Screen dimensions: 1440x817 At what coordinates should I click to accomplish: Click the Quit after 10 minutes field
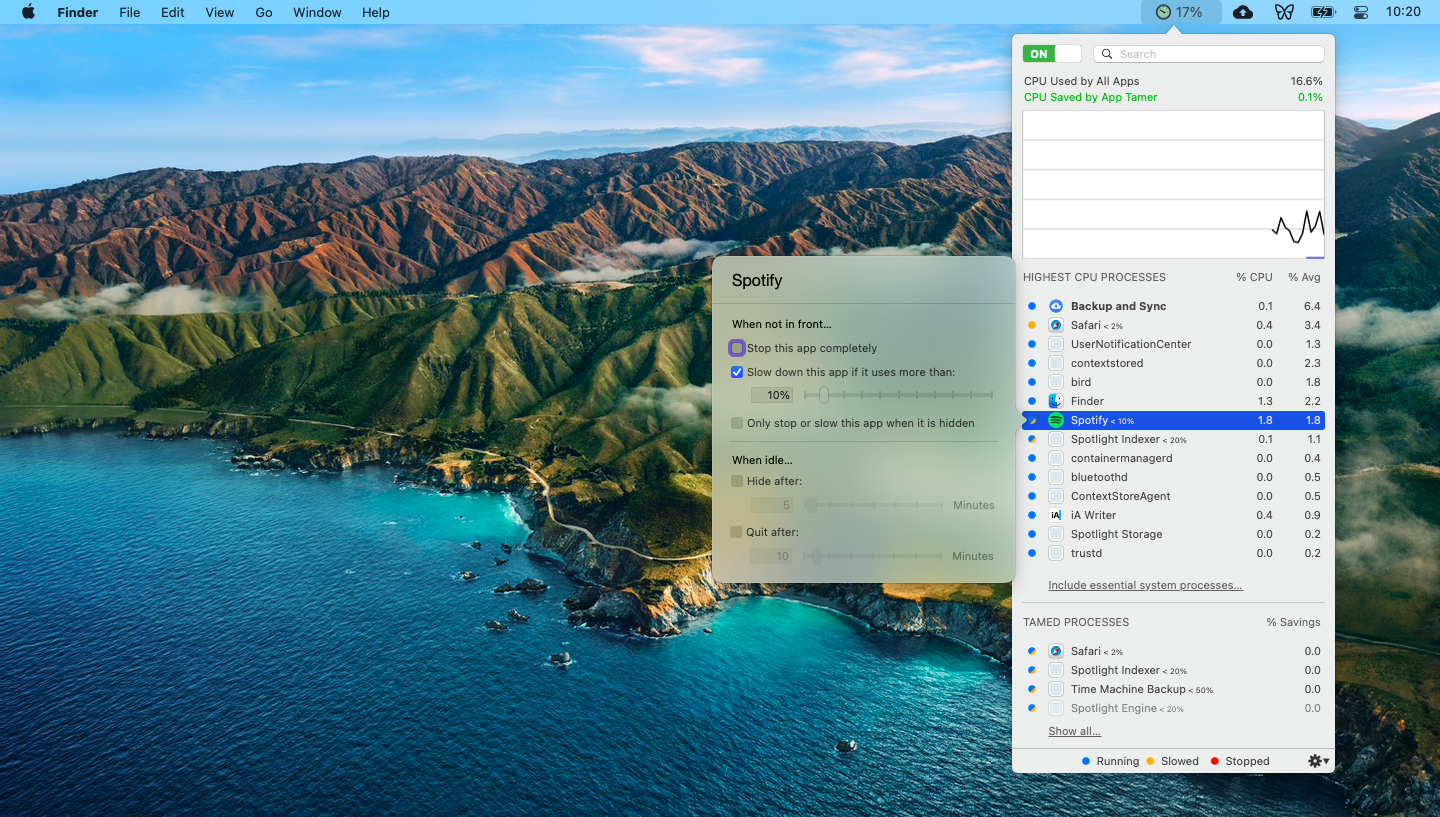coord(772,556)
